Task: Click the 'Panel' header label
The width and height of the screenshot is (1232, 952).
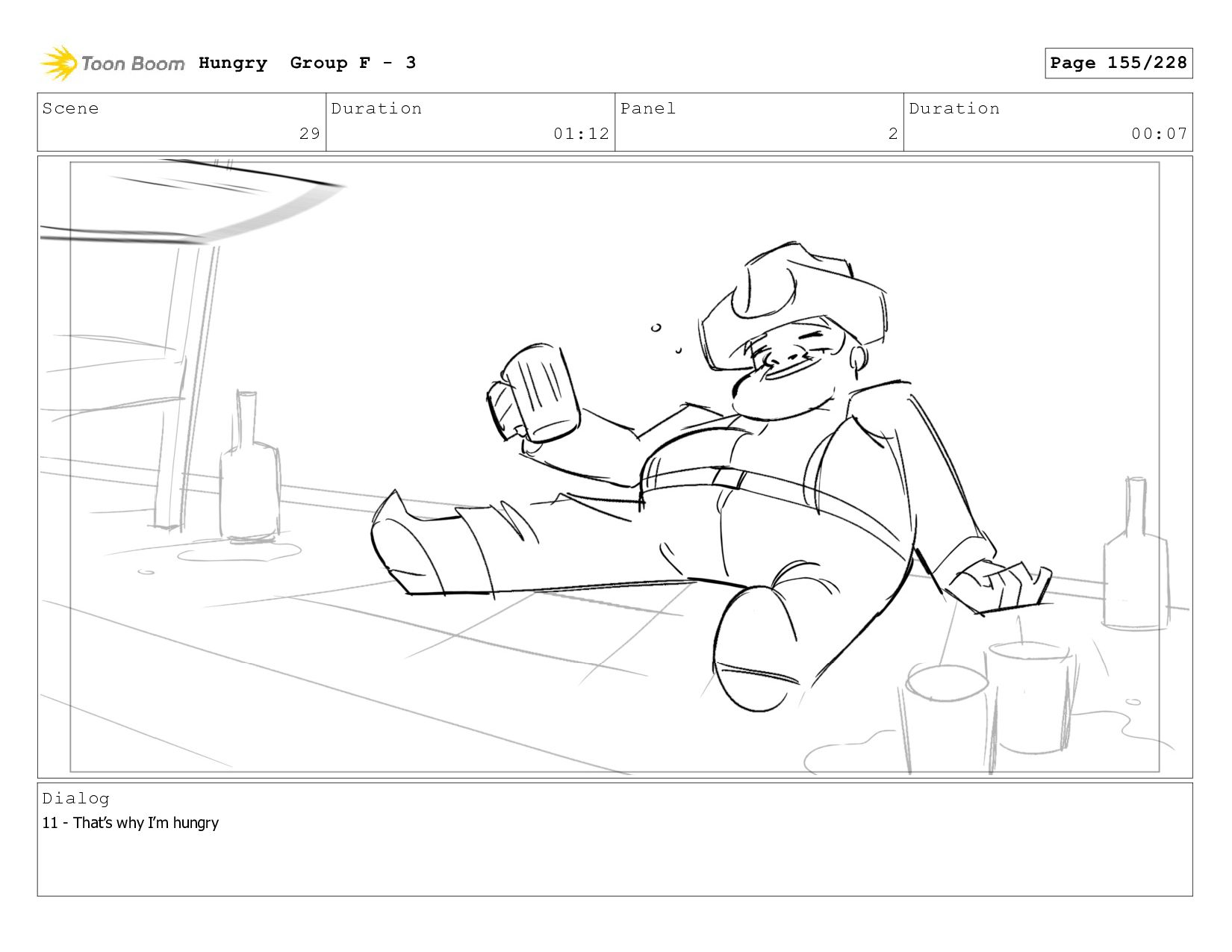Action: (648, 108)
